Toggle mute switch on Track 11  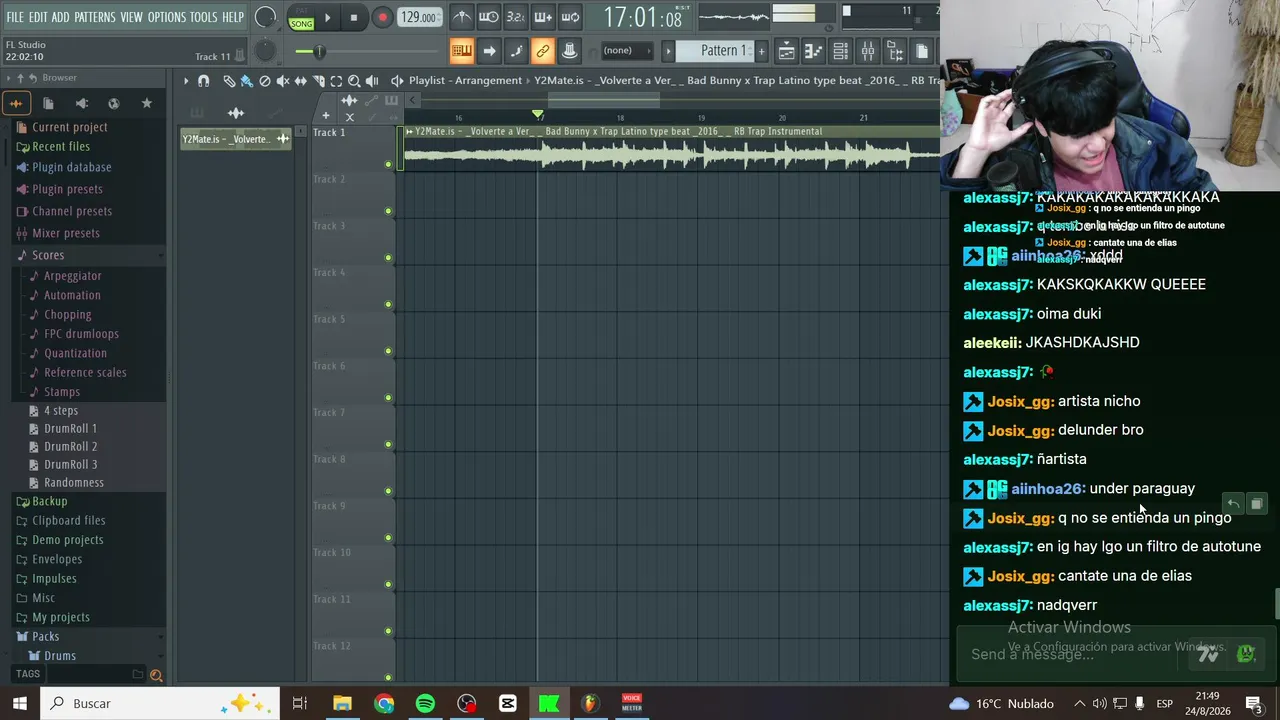388,631
